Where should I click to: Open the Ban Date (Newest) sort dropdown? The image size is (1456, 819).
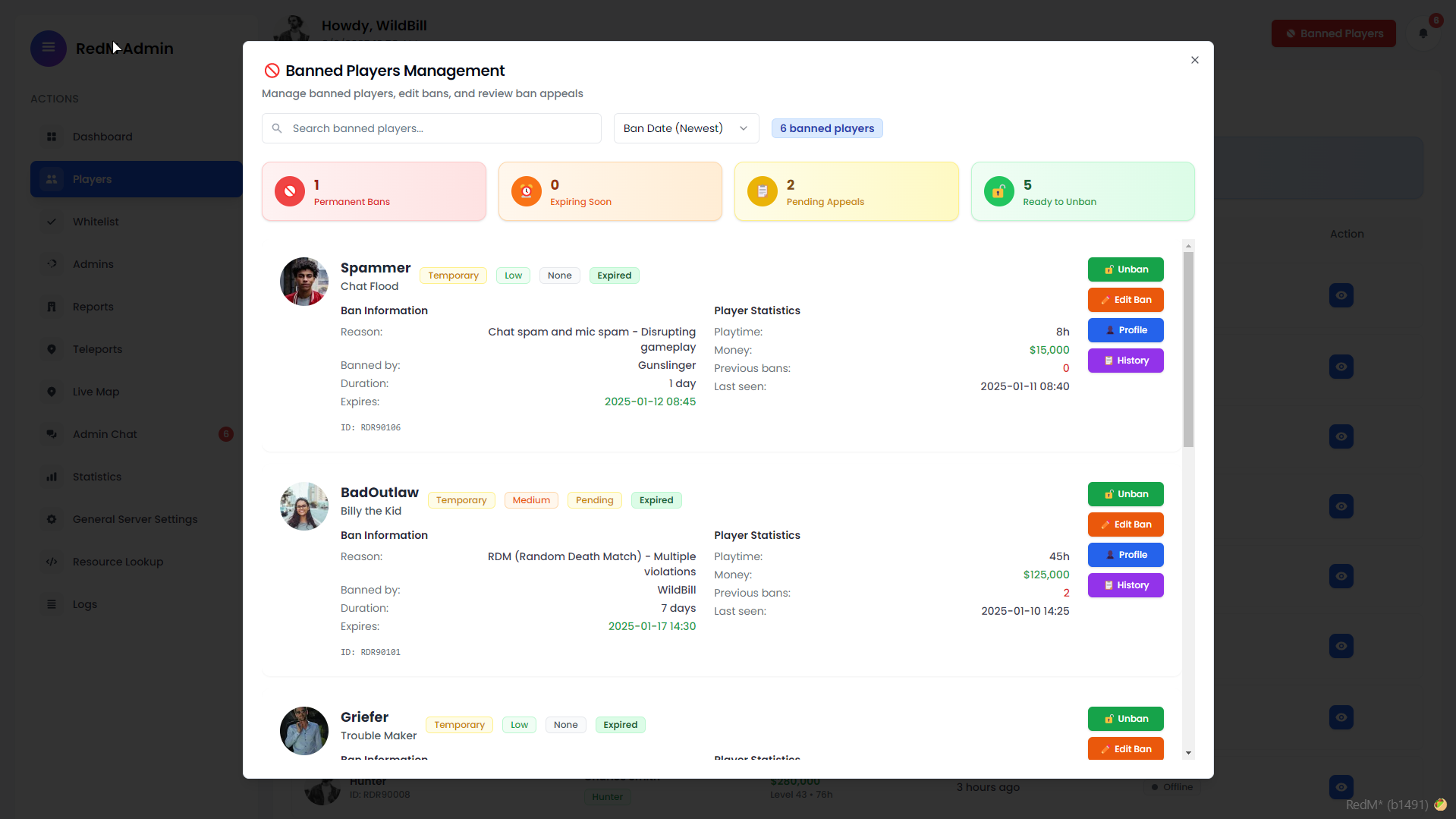[x=686, y=128]
